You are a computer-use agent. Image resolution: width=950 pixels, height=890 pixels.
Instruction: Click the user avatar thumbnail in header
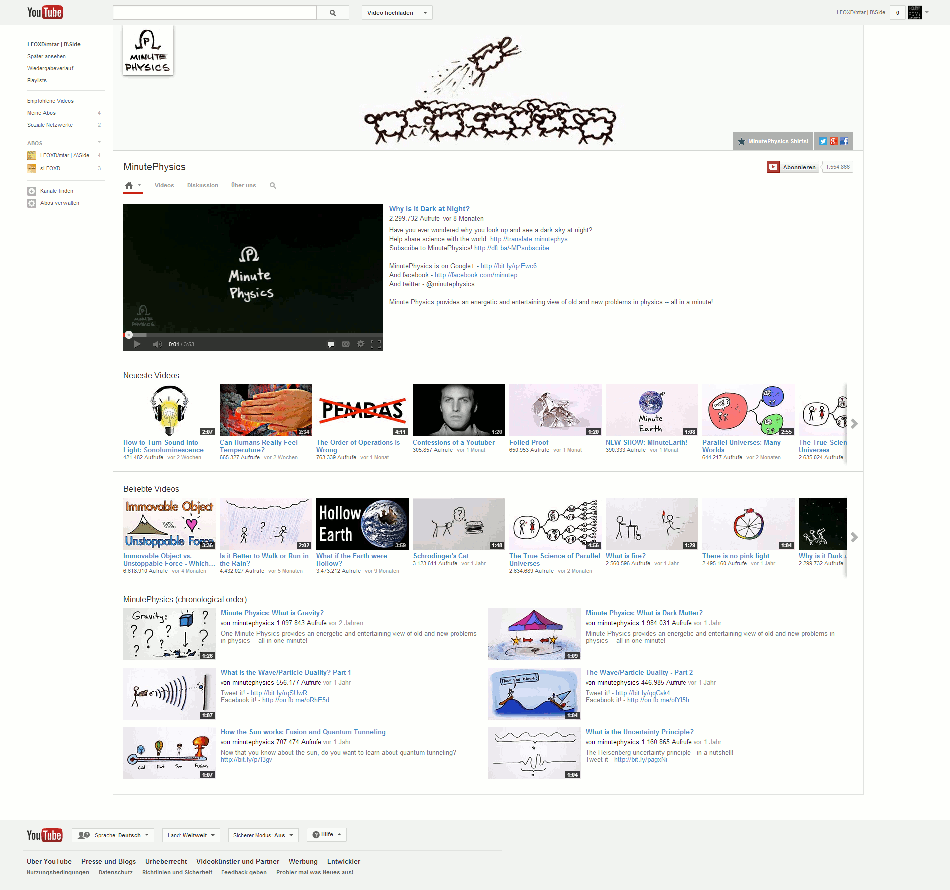[914, 12]
